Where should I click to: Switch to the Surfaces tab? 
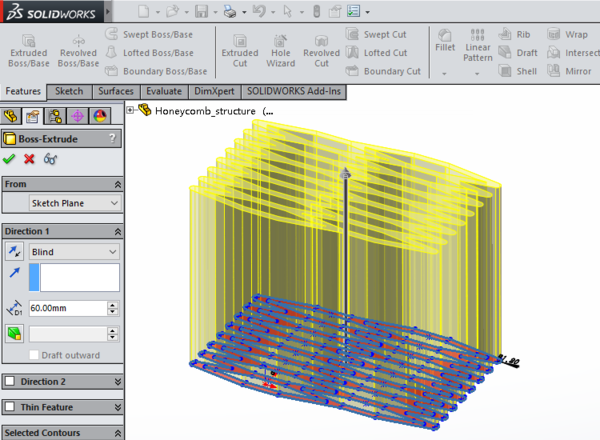coord(116,91)
